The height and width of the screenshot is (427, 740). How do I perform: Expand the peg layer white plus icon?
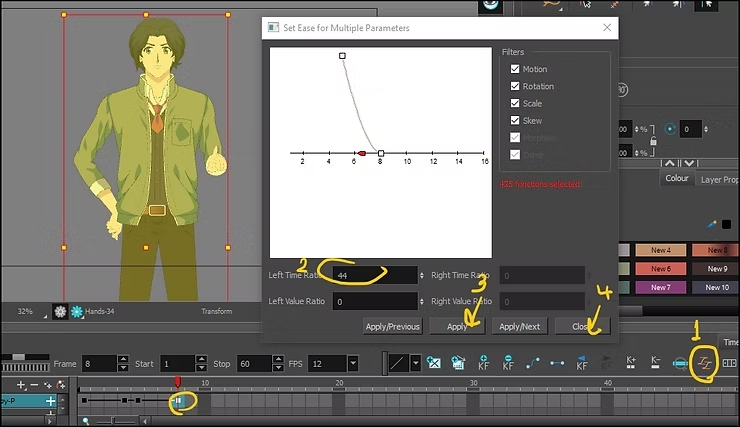50,401
